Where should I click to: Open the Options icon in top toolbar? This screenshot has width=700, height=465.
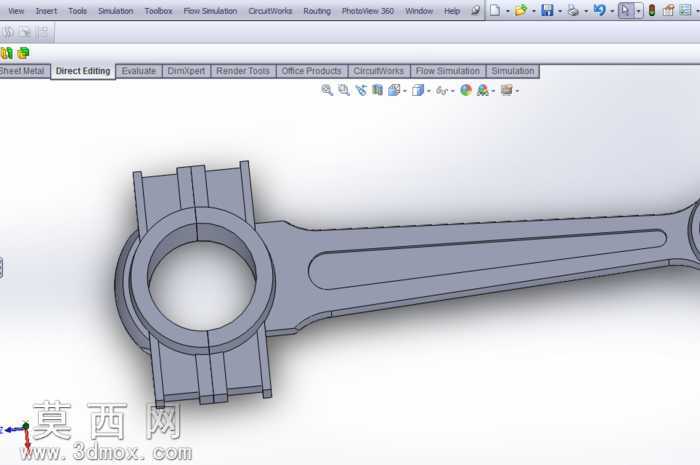[x=685, y=10]
